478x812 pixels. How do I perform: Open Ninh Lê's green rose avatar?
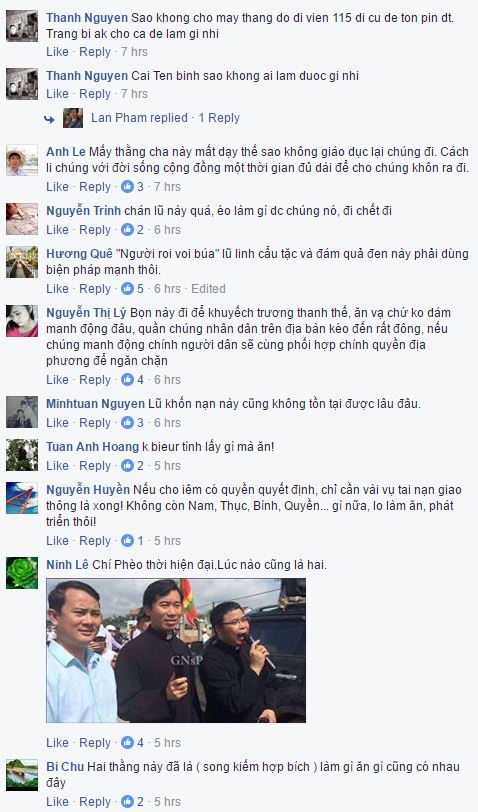[22, 573]
